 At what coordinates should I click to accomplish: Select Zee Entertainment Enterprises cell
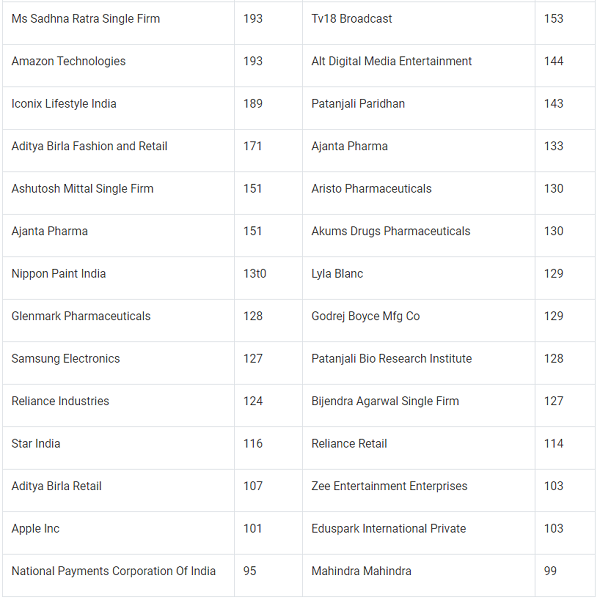pyautogui.click(x=389, y=486)
